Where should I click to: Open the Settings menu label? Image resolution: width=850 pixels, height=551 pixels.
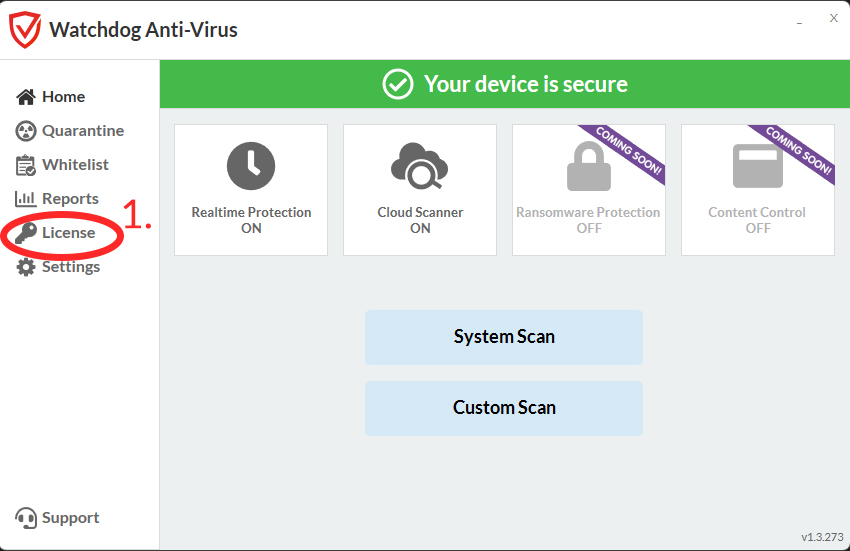click(x=71, y=267)
